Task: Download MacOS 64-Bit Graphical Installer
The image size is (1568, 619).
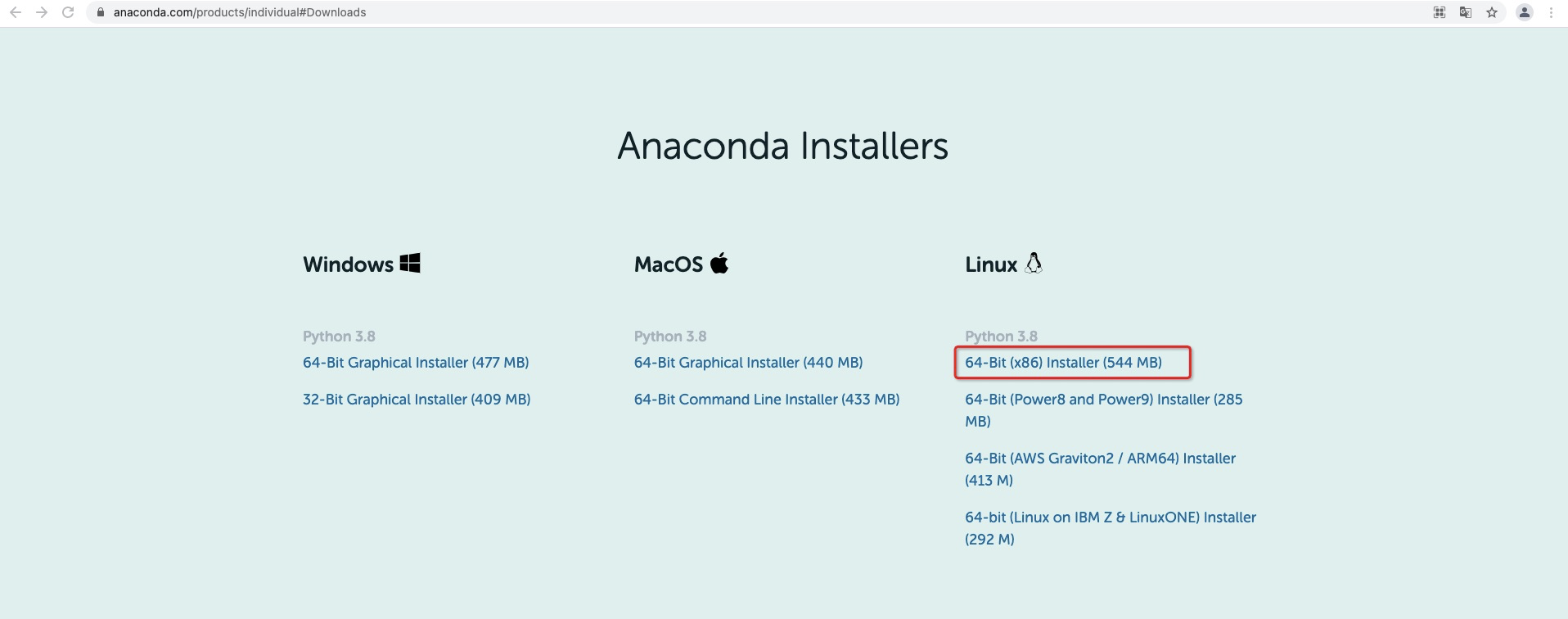Action: (748, 362)
